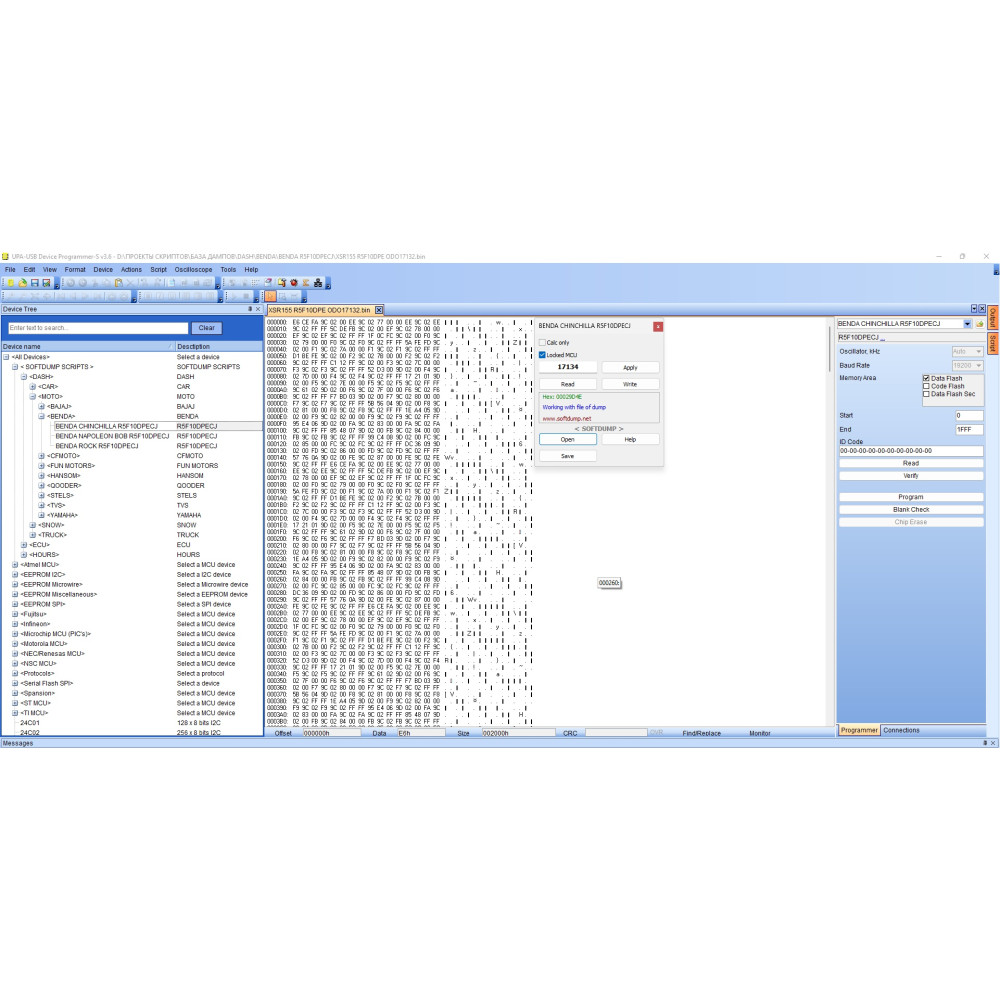Expand the ECU tree node
The width and height of the screenshot is (1000, 1000).
coord(24,545)
